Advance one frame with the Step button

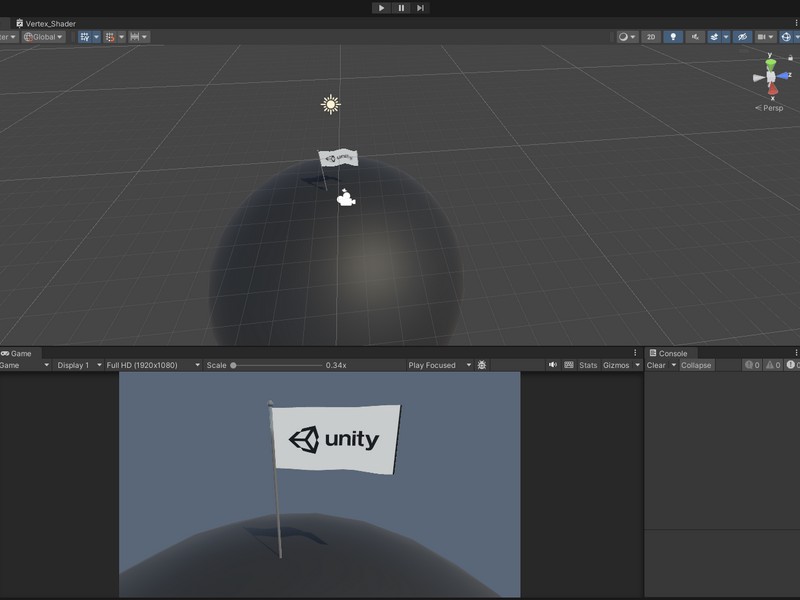(x=420, y=8)
